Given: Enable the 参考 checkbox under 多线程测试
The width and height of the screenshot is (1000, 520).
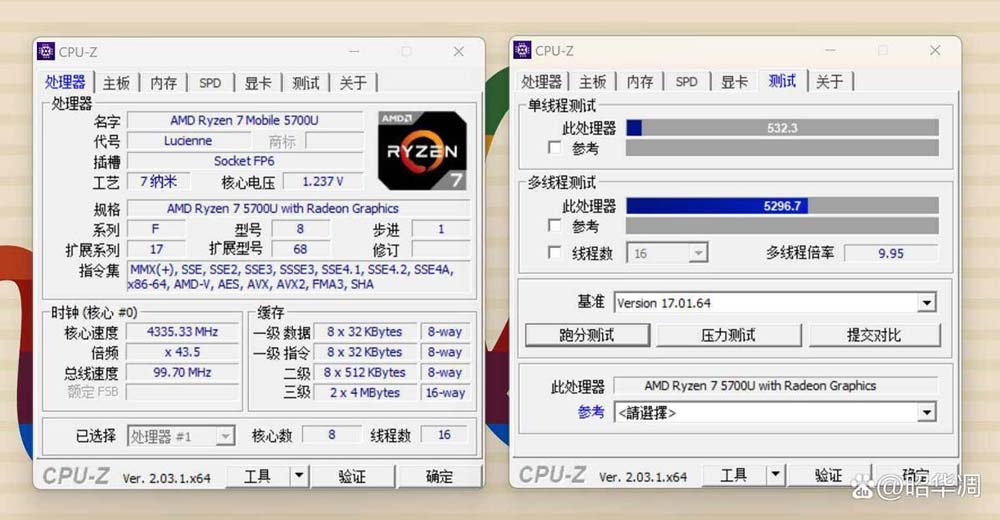Looking at the screenshot, I should click(555, 226).
